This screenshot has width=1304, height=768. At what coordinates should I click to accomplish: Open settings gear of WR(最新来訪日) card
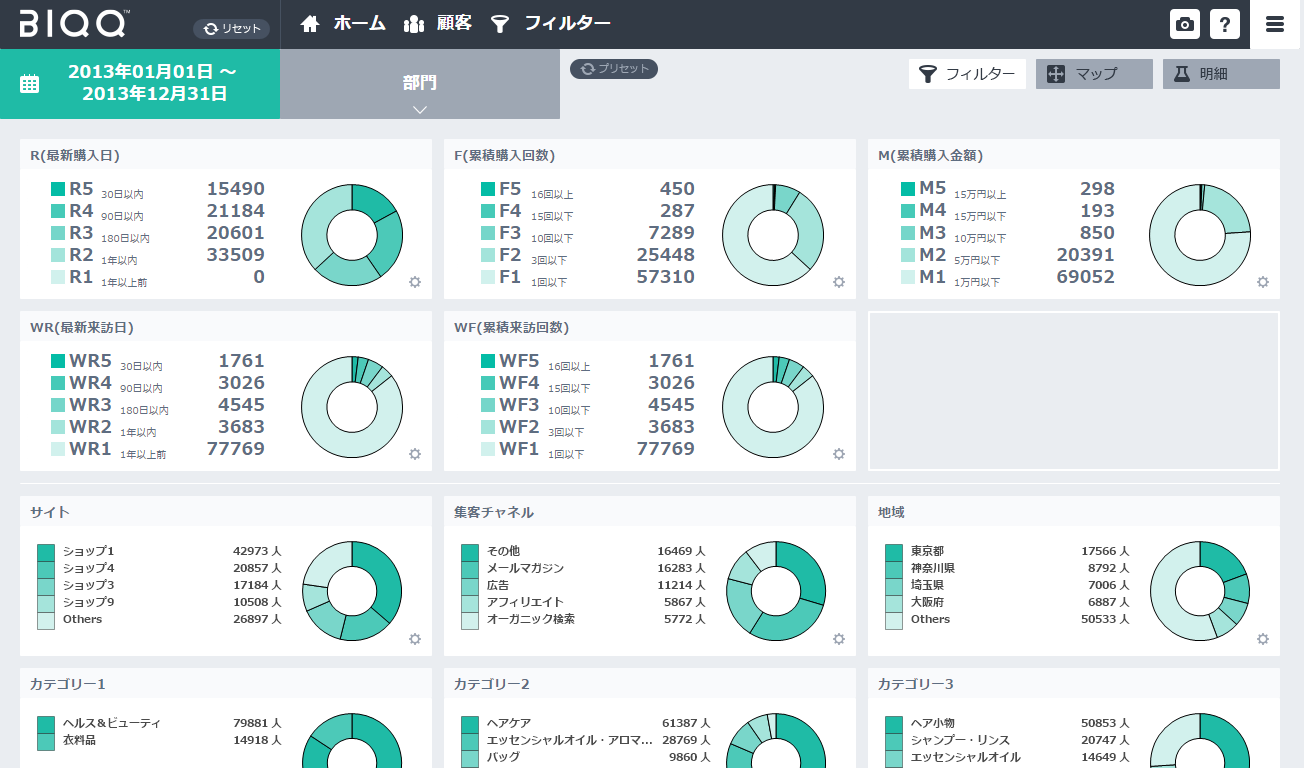415,454
